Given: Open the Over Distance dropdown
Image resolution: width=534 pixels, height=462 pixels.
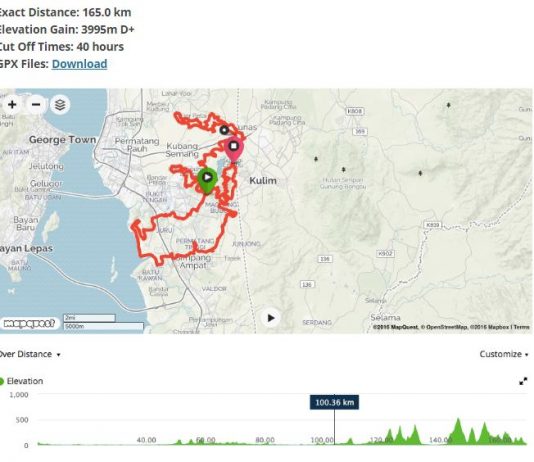Looking at the screenshot, I should 30,354.
